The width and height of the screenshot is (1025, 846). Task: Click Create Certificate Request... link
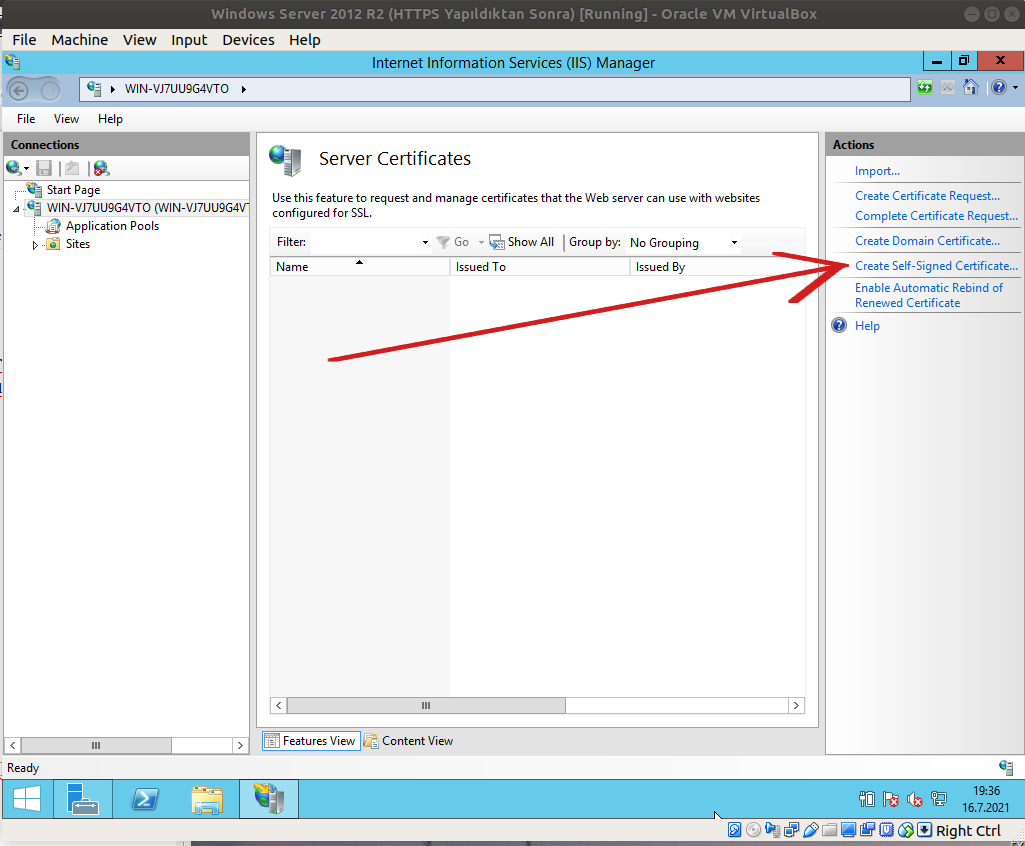click(x=928, y=196)
